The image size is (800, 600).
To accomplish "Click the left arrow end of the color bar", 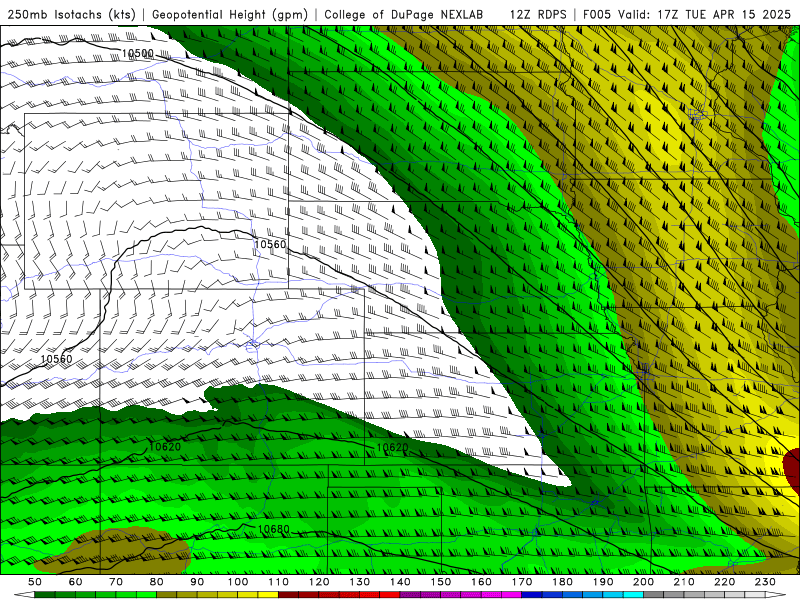I will coord(23,595).
